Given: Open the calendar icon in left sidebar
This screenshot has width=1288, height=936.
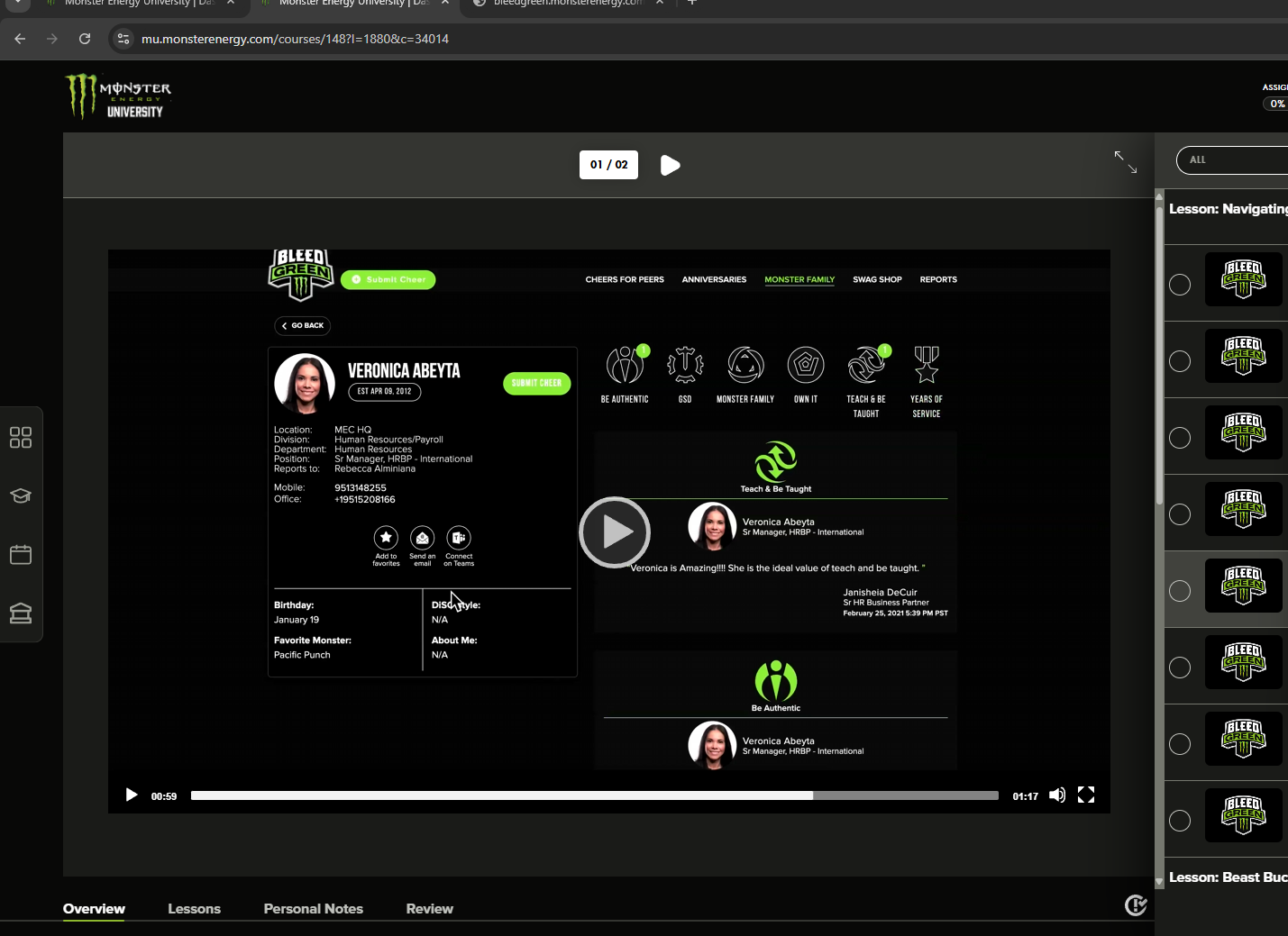Looking at the screenshot, I should coord(21,554).
